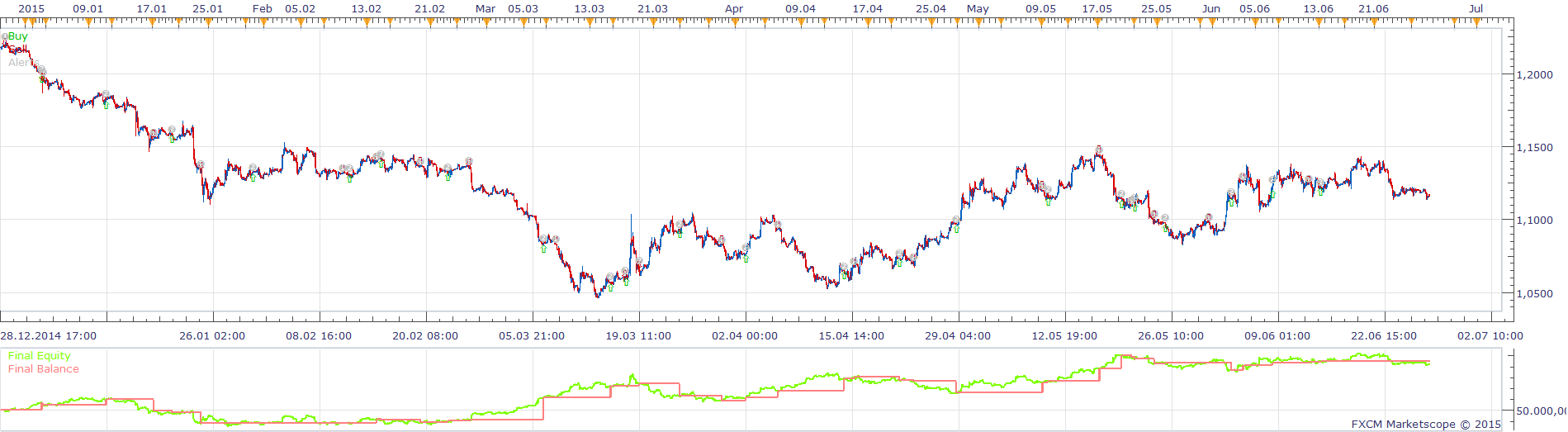Click the 05.03 date on top axis
Viewport: 1568px width, 432px height.
(523, 8)
